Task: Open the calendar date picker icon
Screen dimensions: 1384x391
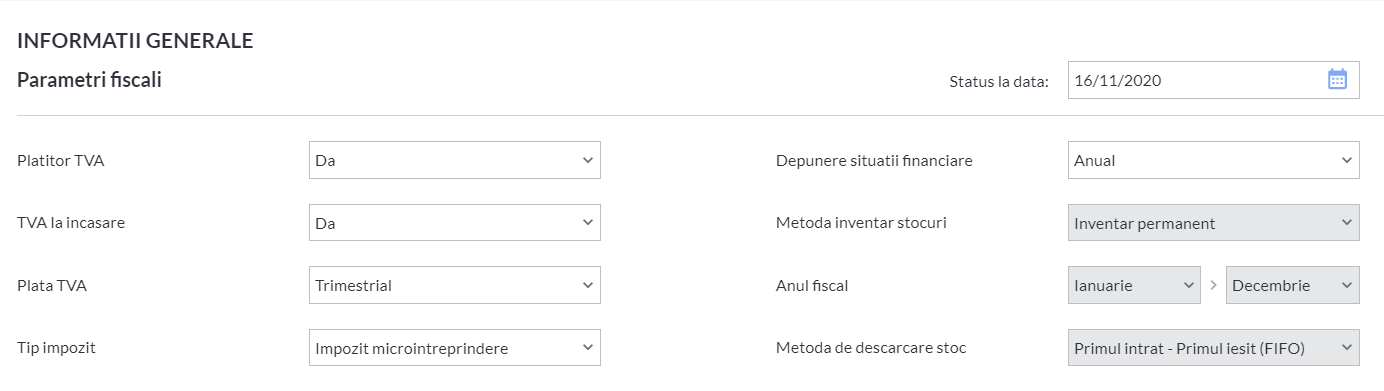Action: click(x=1337, y=80)
